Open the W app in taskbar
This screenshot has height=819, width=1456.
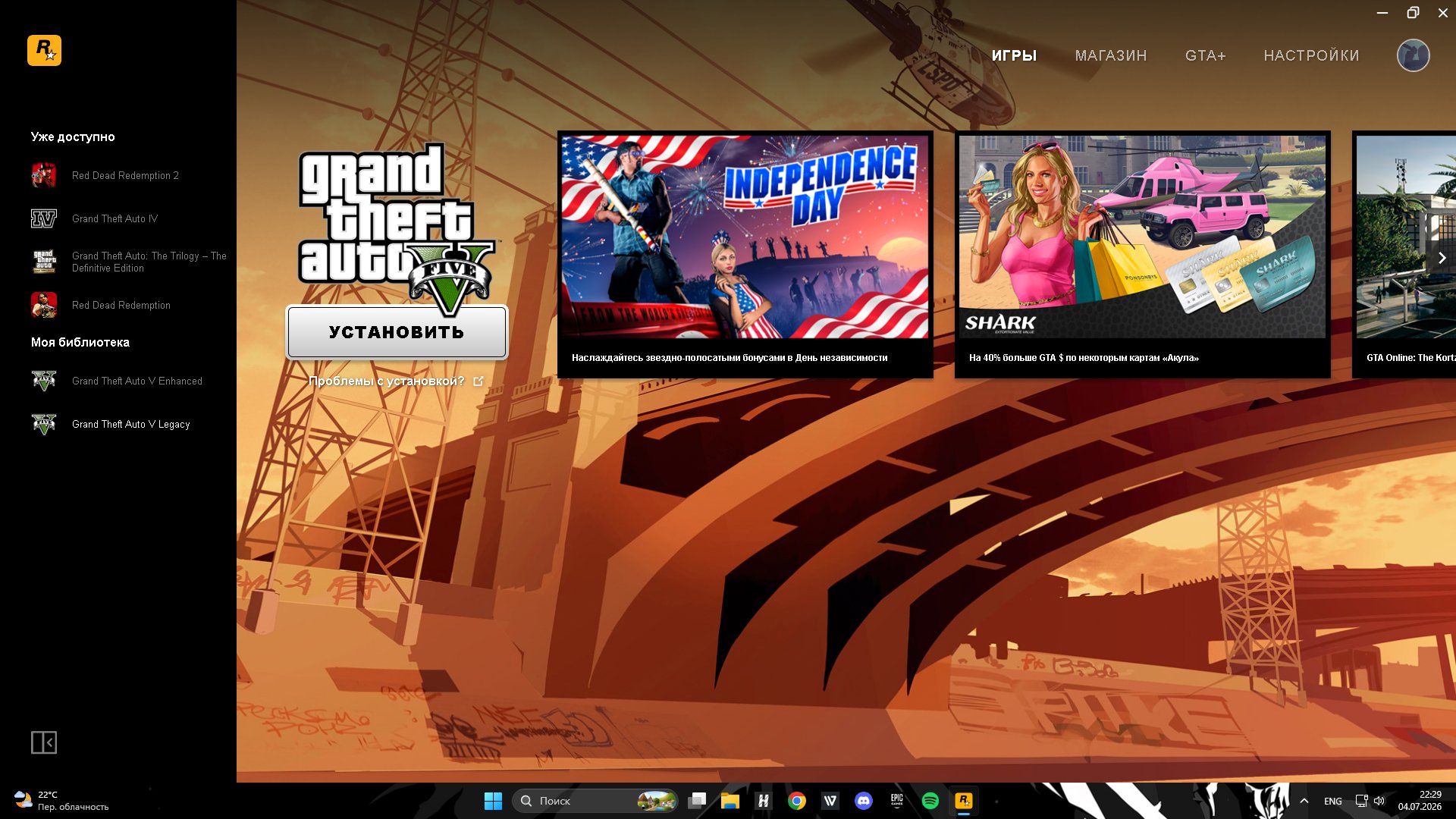tap(830, 801)
